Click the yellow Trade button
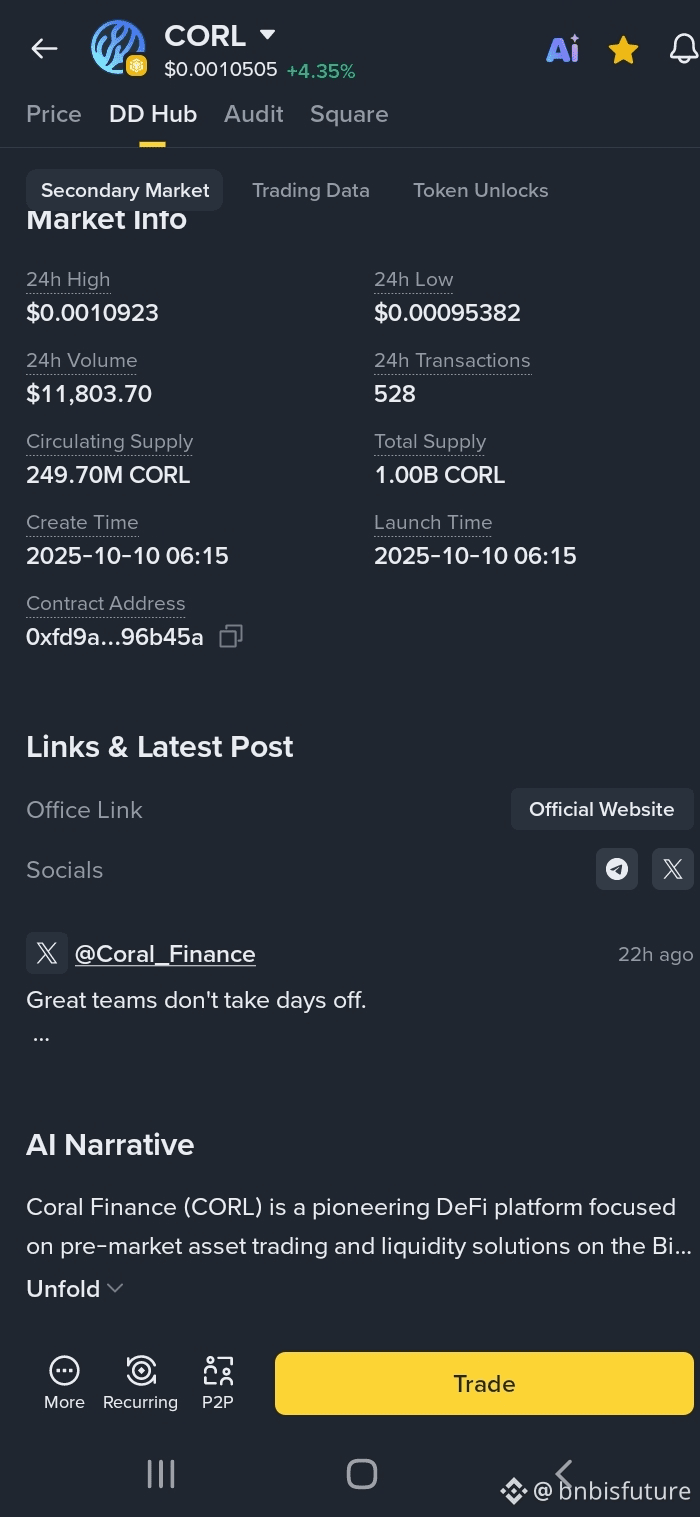Viewport: 700px width, 1517px height. pos(484,1383)
